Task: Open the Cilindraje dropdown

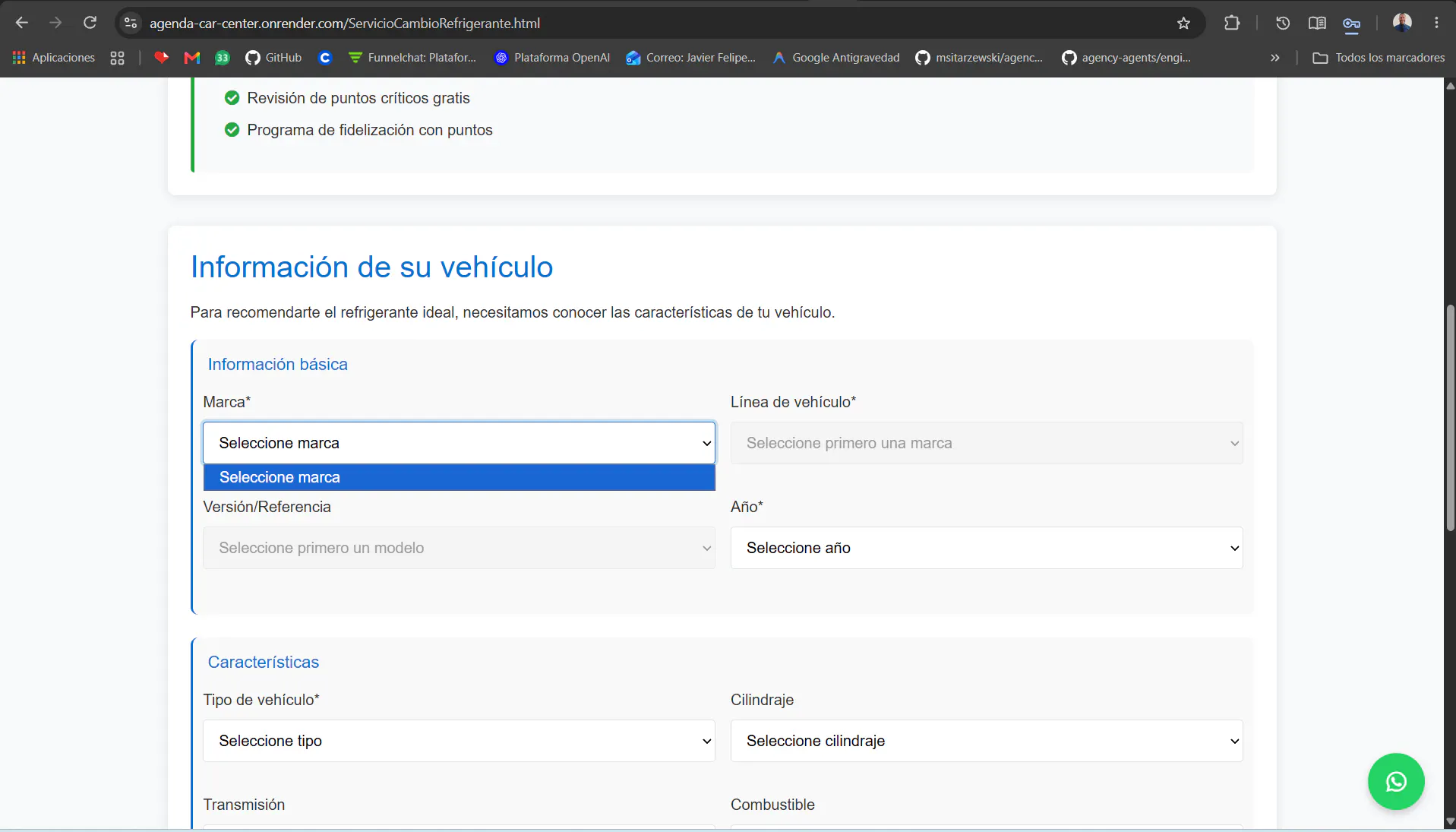Action: (x=987, y=741)
